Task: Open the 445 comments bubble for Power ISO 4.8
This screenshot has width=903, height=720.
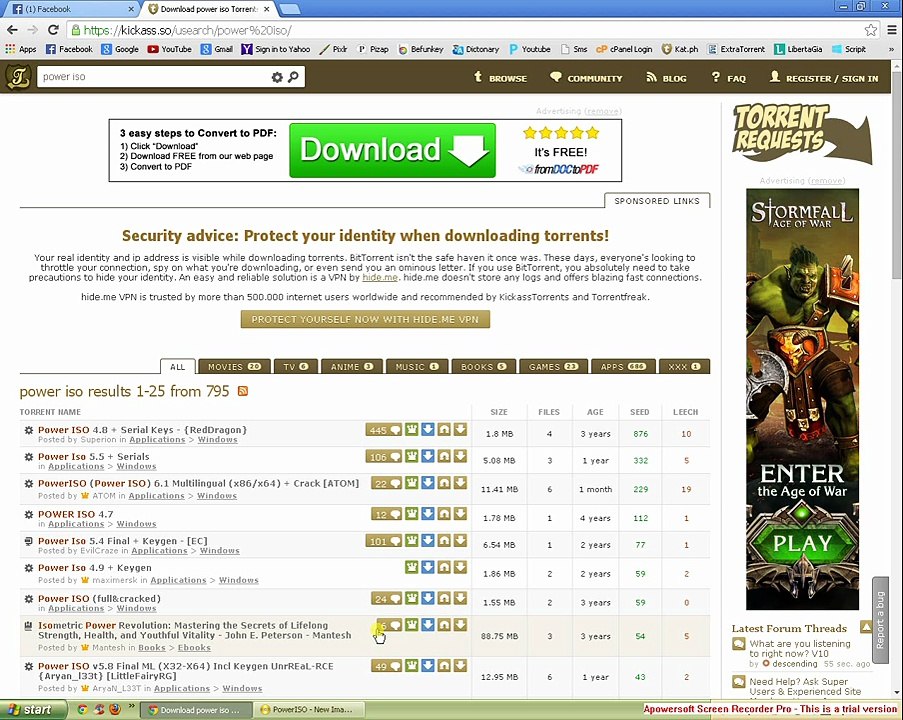Action: pos(384,430)
